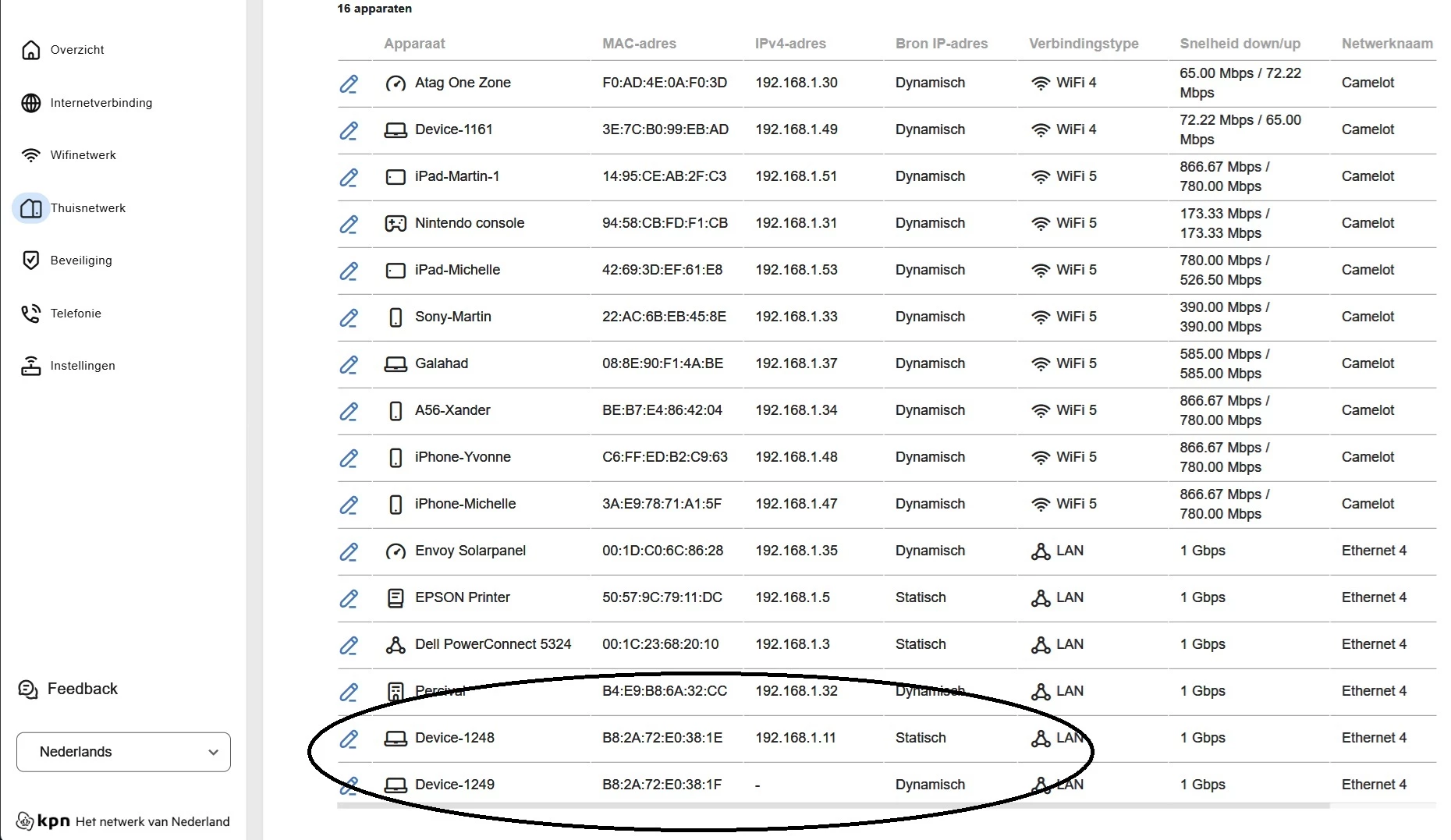Click the Nintendo console gamepad icon

(x=396, y=224)
